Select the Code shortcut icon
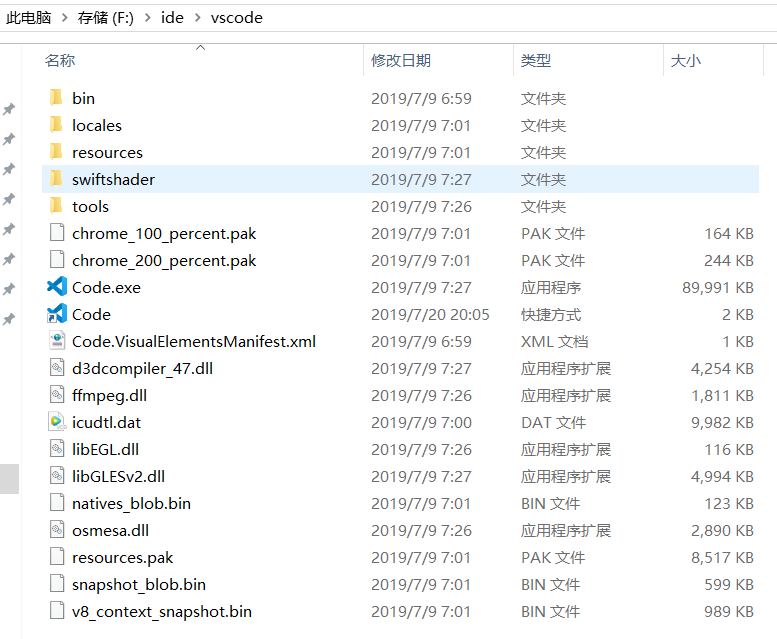 [57, 314]
